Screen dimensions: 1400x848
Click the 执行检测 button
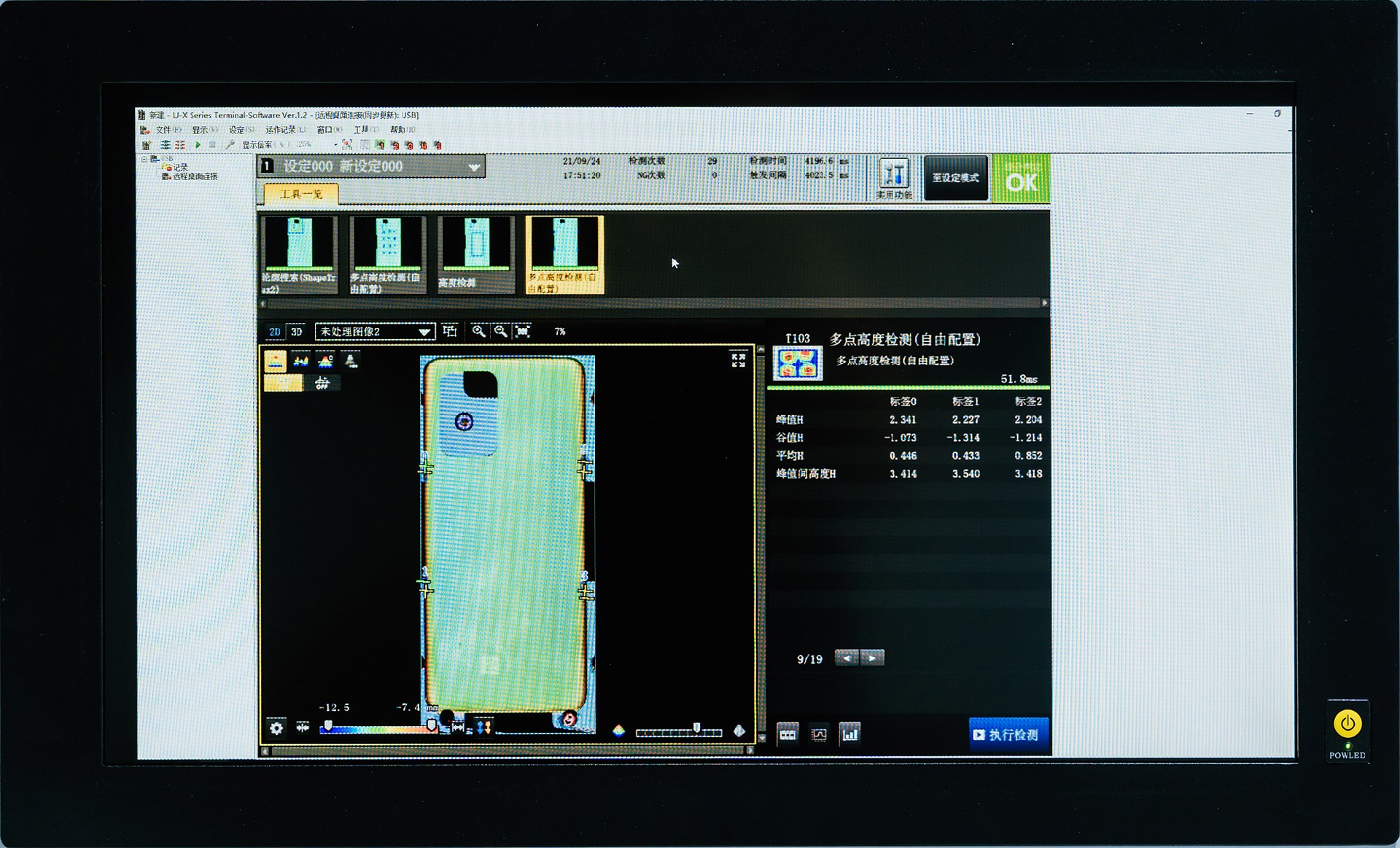tap(1008, 735)
